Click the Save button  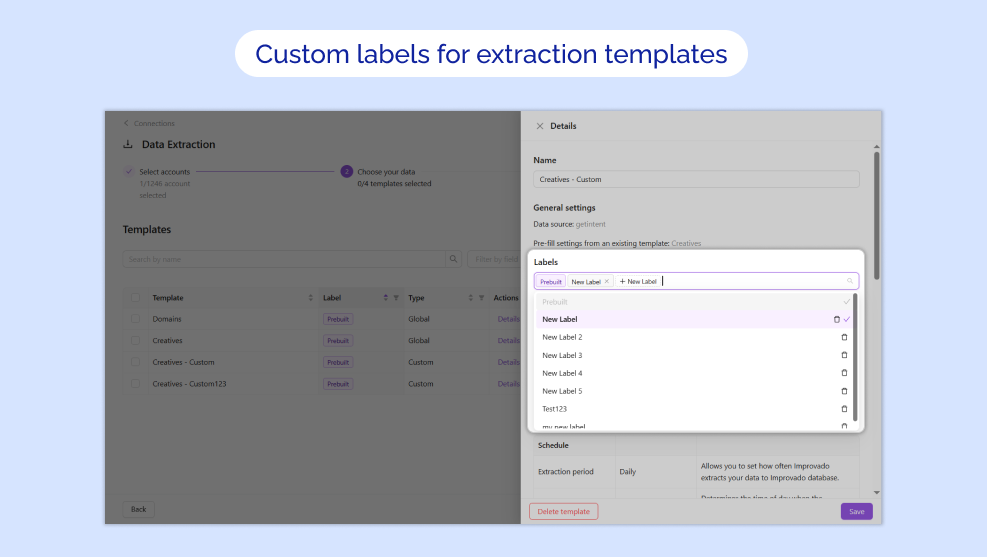pos(856,511)
